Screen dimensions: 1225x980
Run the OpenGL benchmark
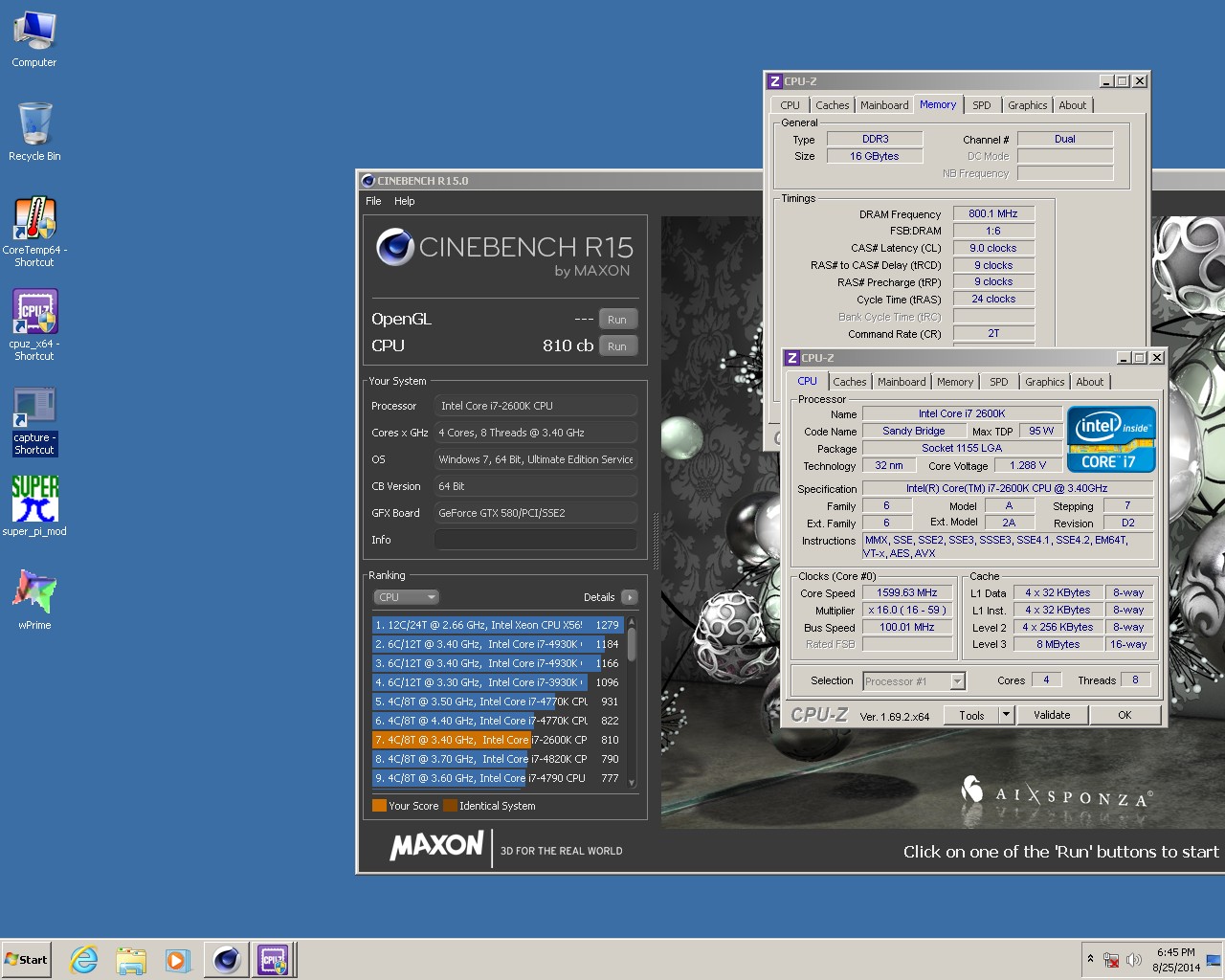(x=617, y=320)
